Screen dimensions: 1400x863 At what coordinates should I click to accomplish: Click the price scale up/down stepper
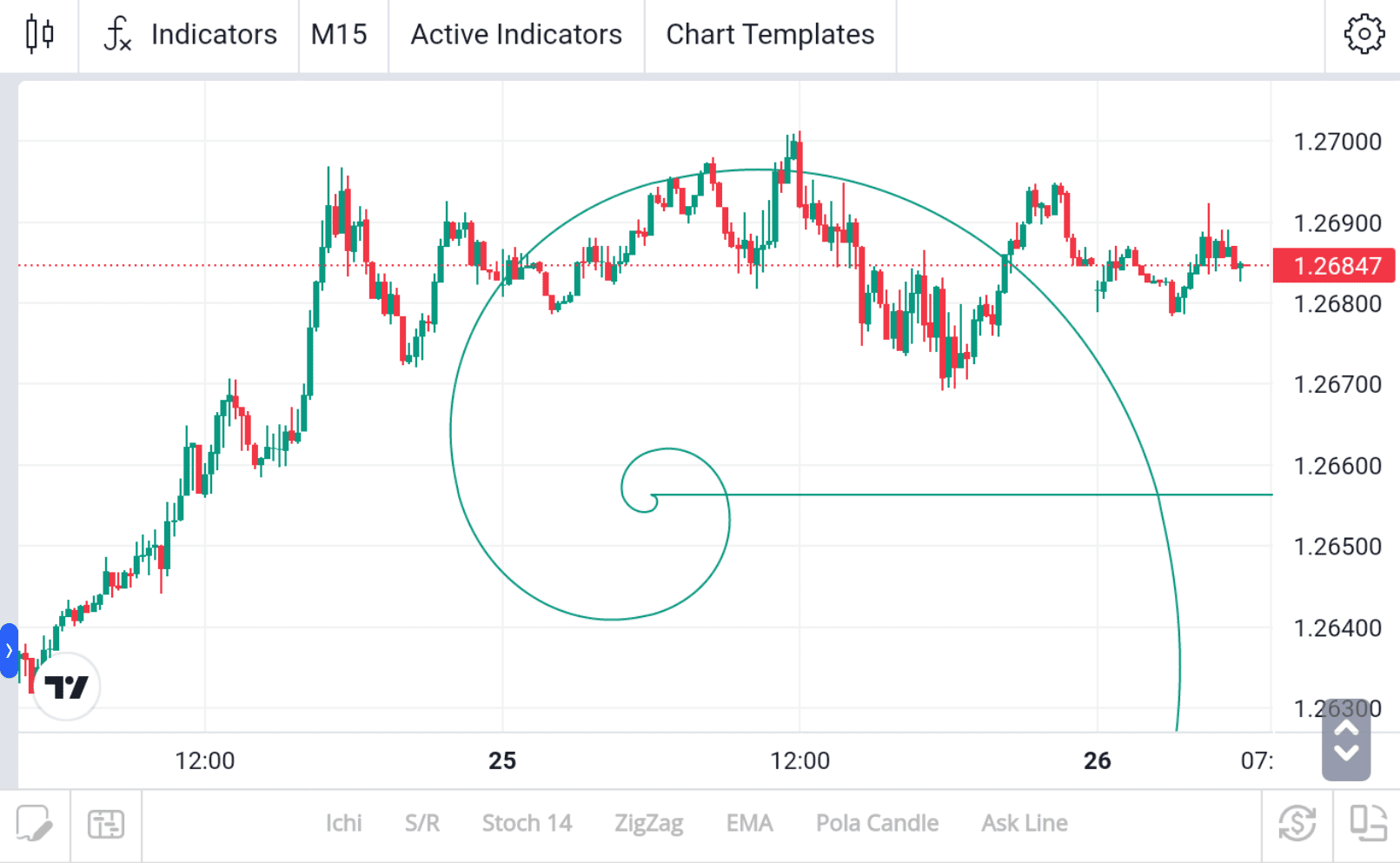pos(1346,740)
